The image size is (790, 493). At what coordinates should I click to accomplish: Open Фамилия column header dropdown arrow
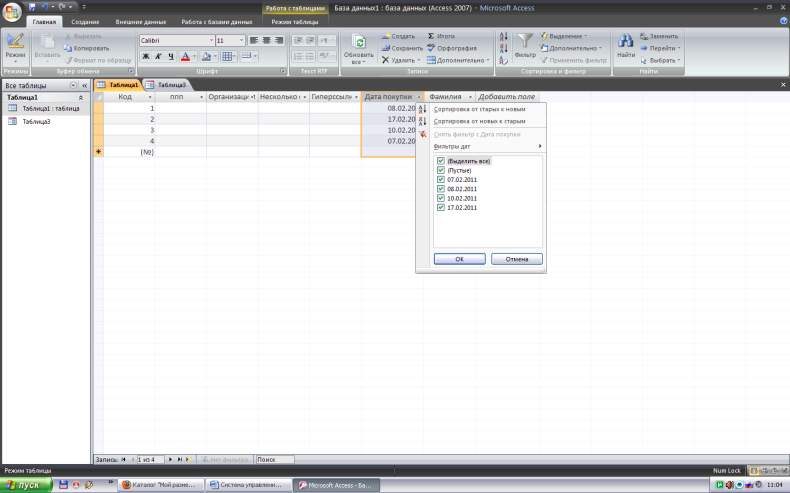[x=470, y=97]
